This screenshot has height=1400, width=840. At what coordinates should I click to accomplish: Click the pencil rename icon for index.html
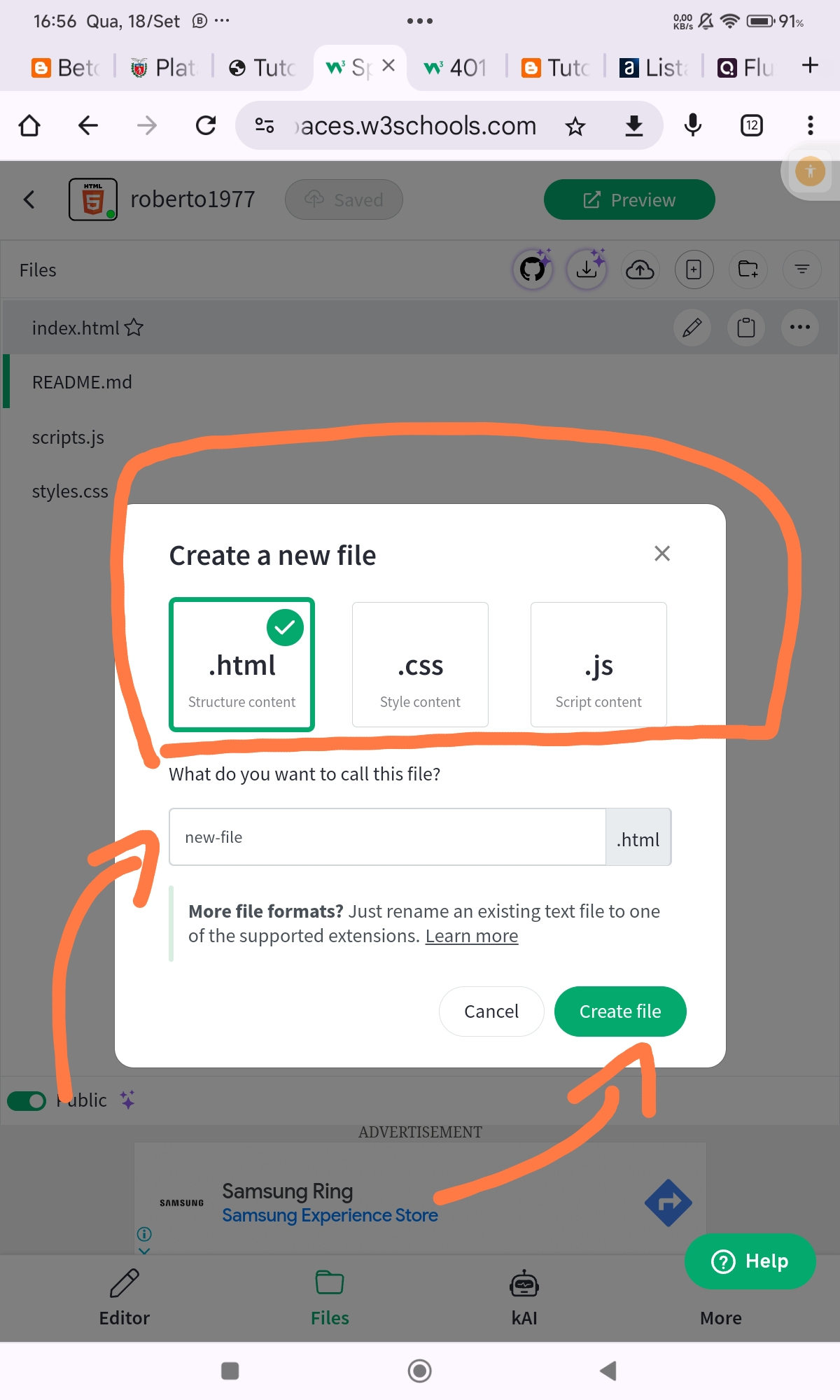tap(692, 328)
